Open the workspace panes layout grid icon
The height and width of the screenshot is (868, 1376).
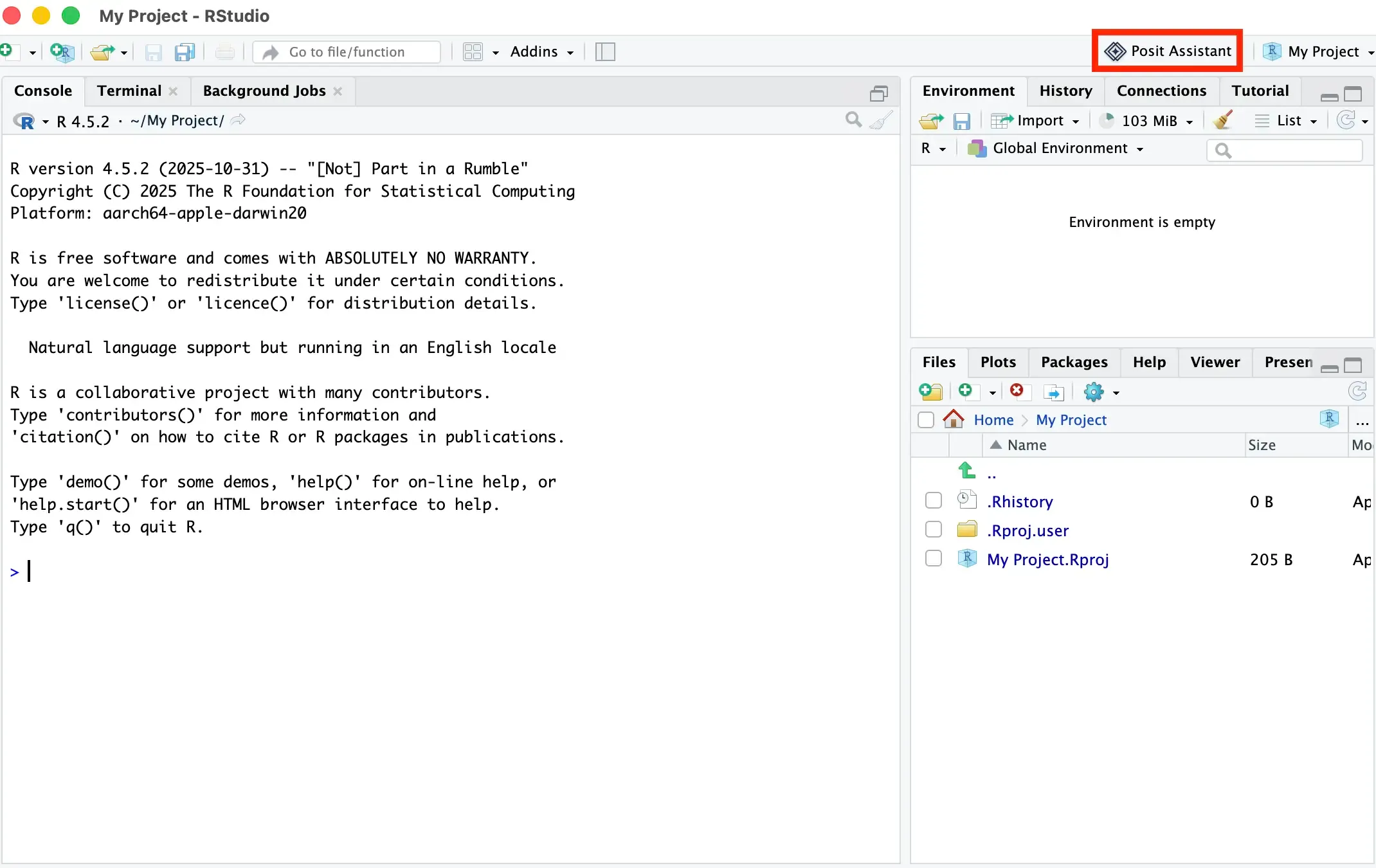coord(473,52)
